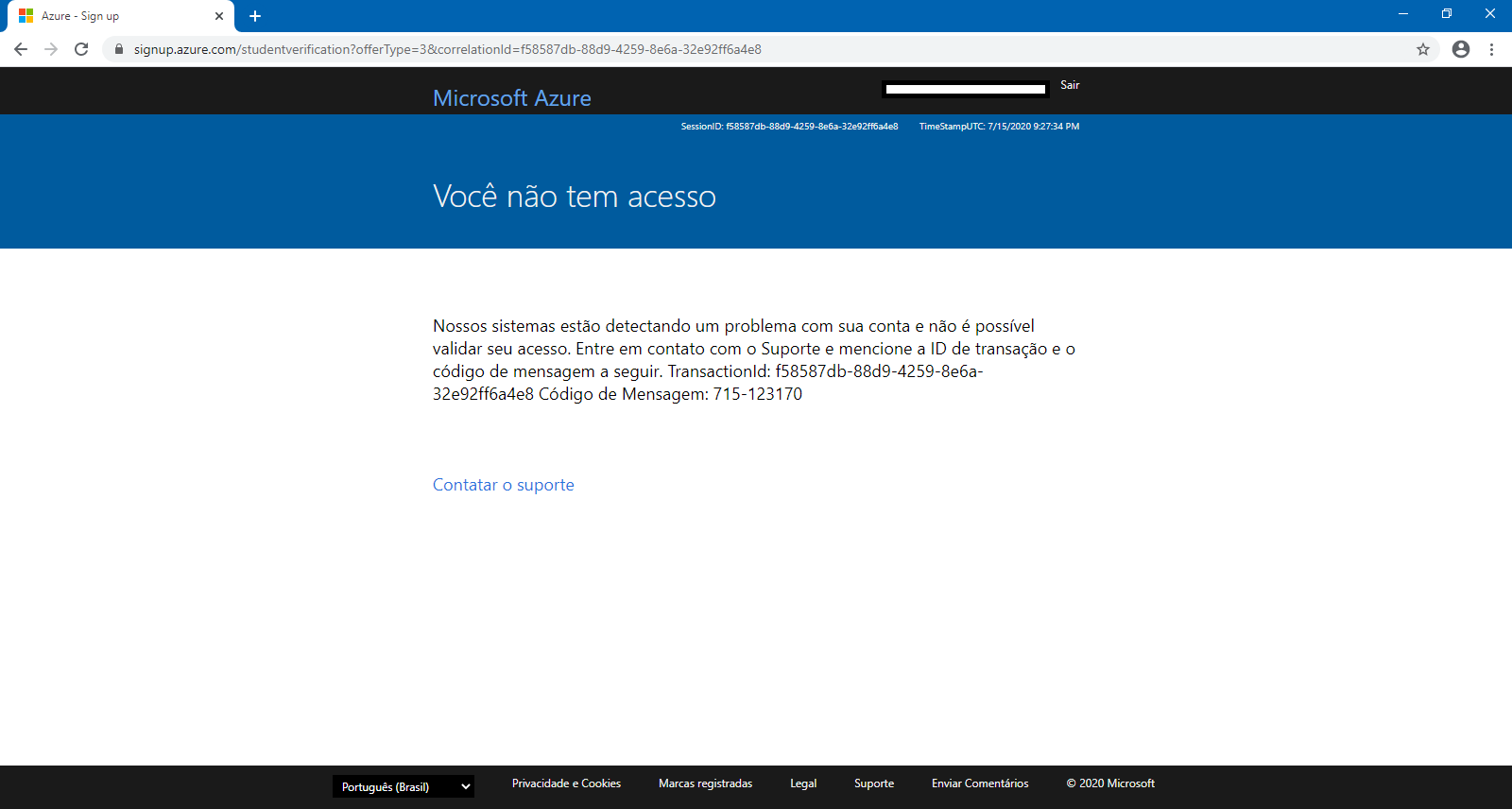The image size is (1512, 809).
Task: Reload the Azure sign up page
Action: [x=81, y=49]
